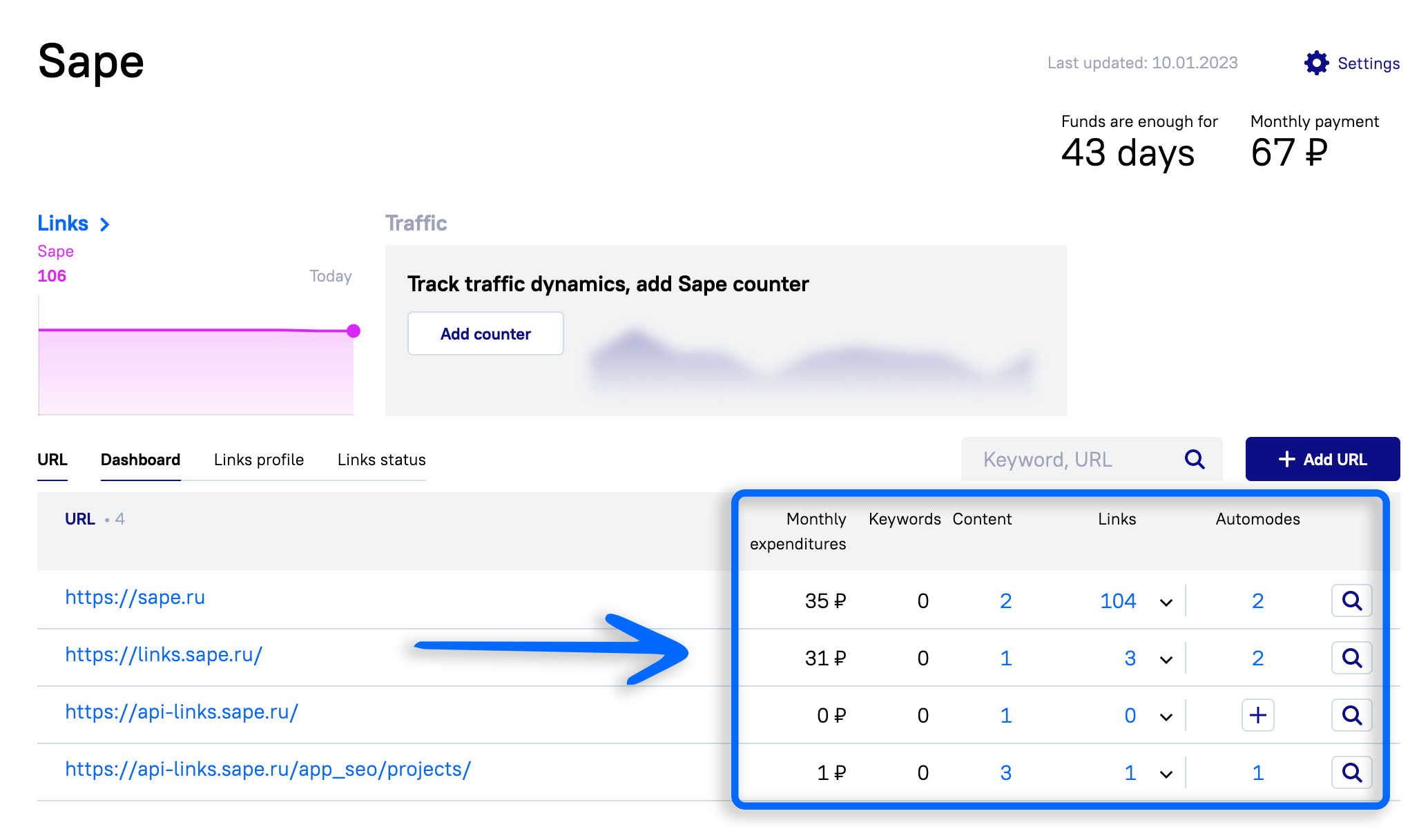The height and width of the screenshot is (840, 1419).
Task: Open the 104 links count for sape.ru
Action: click(x=1118, y=601)
